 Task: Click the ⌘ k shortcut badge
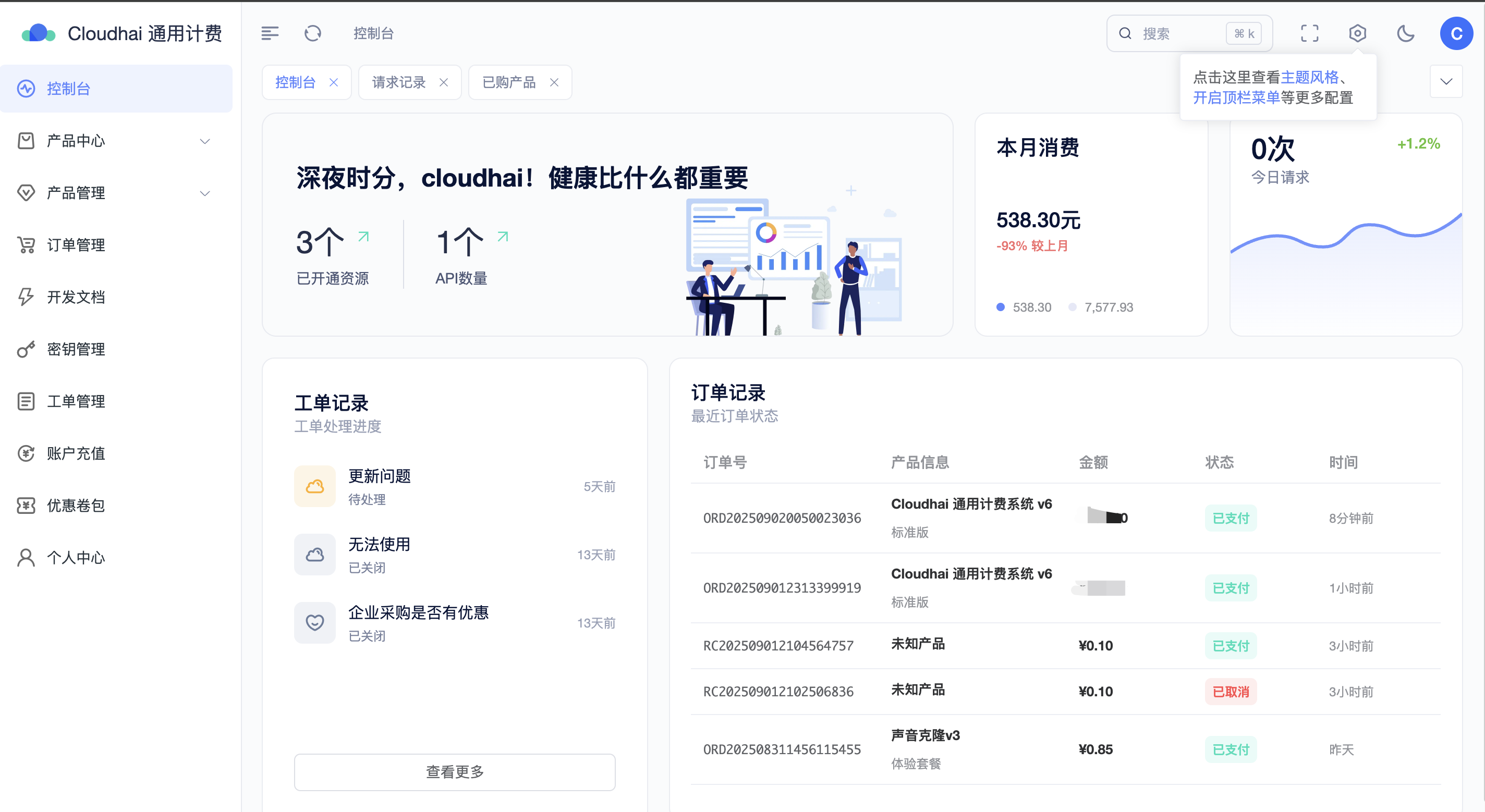[1244, 33]
